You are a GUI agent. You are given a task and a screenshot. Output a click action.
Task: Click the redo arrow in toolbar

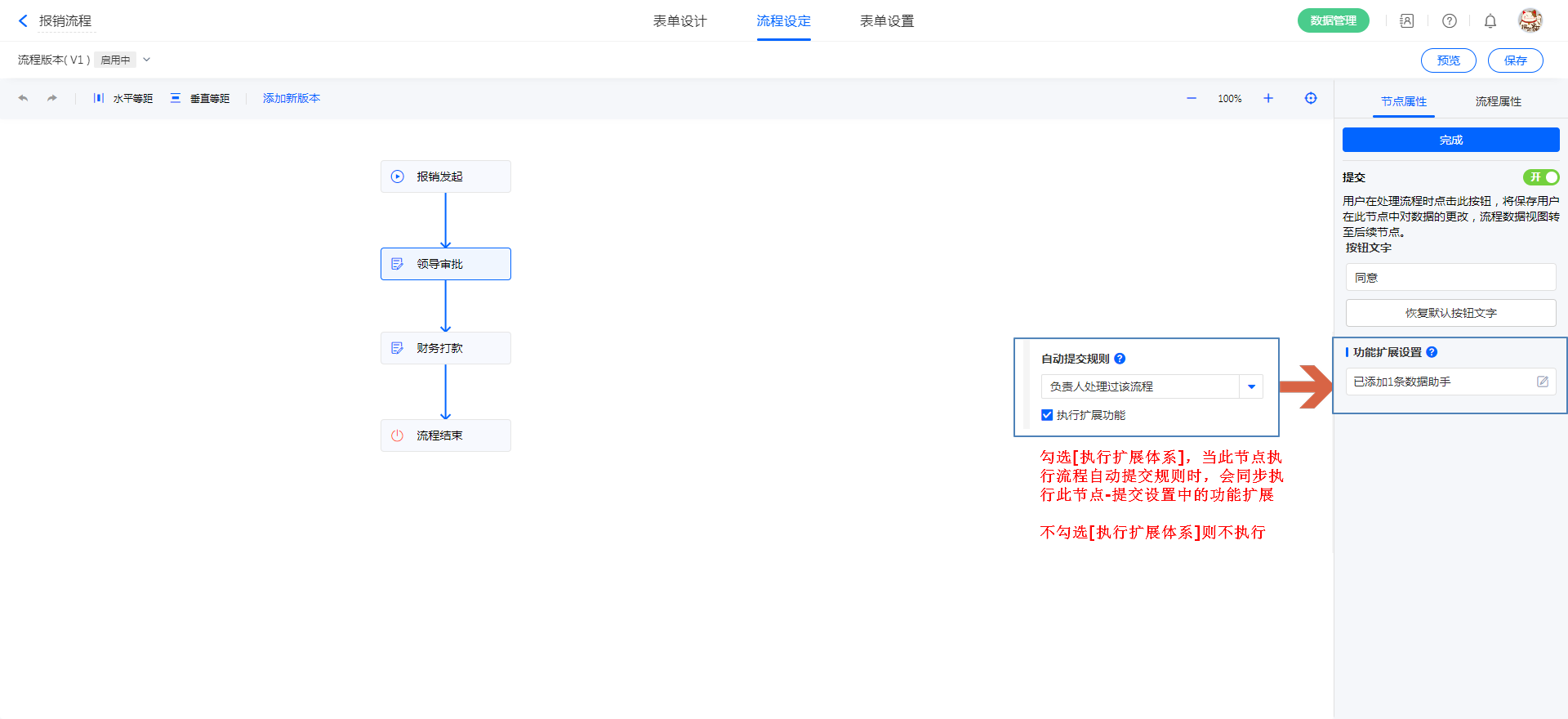(x=52, y=98)
